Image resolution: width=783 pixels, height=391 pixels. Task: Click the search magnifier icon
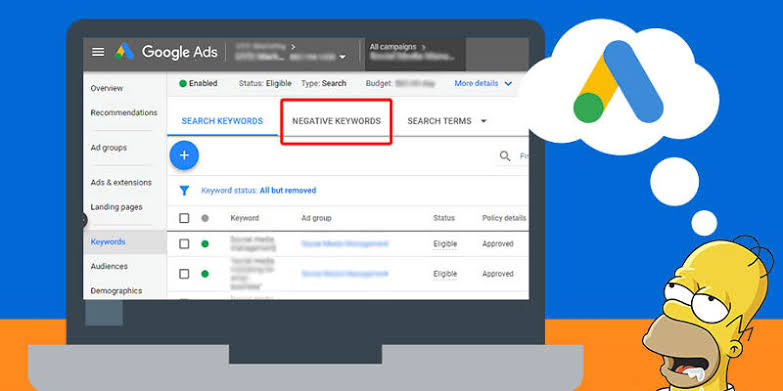pyautogui.click(x=505, y=156)
